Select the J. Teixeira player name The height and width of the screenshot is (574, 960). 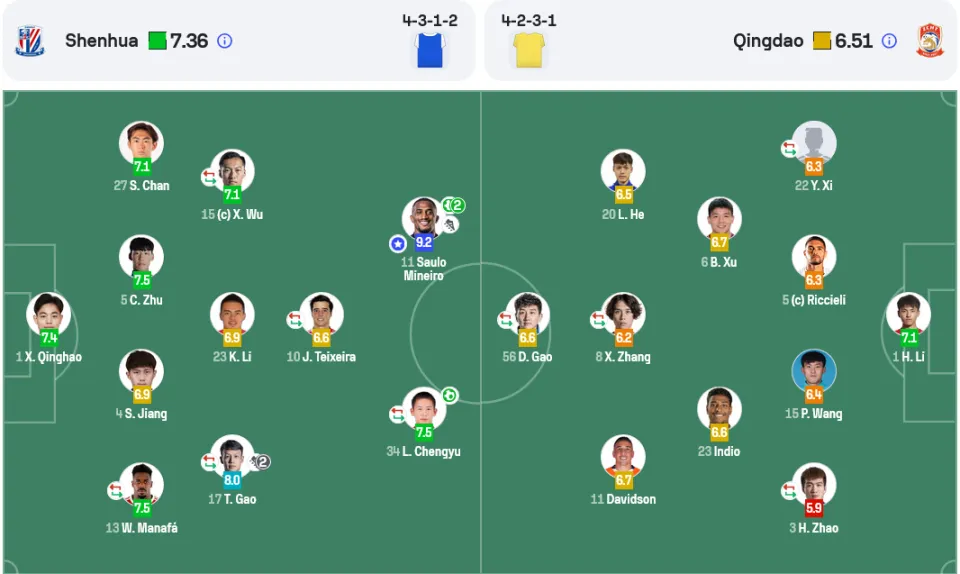329,357
